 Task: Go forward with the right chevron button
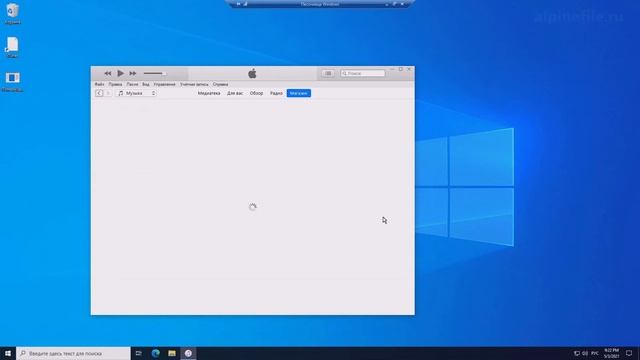click(108, 93)
